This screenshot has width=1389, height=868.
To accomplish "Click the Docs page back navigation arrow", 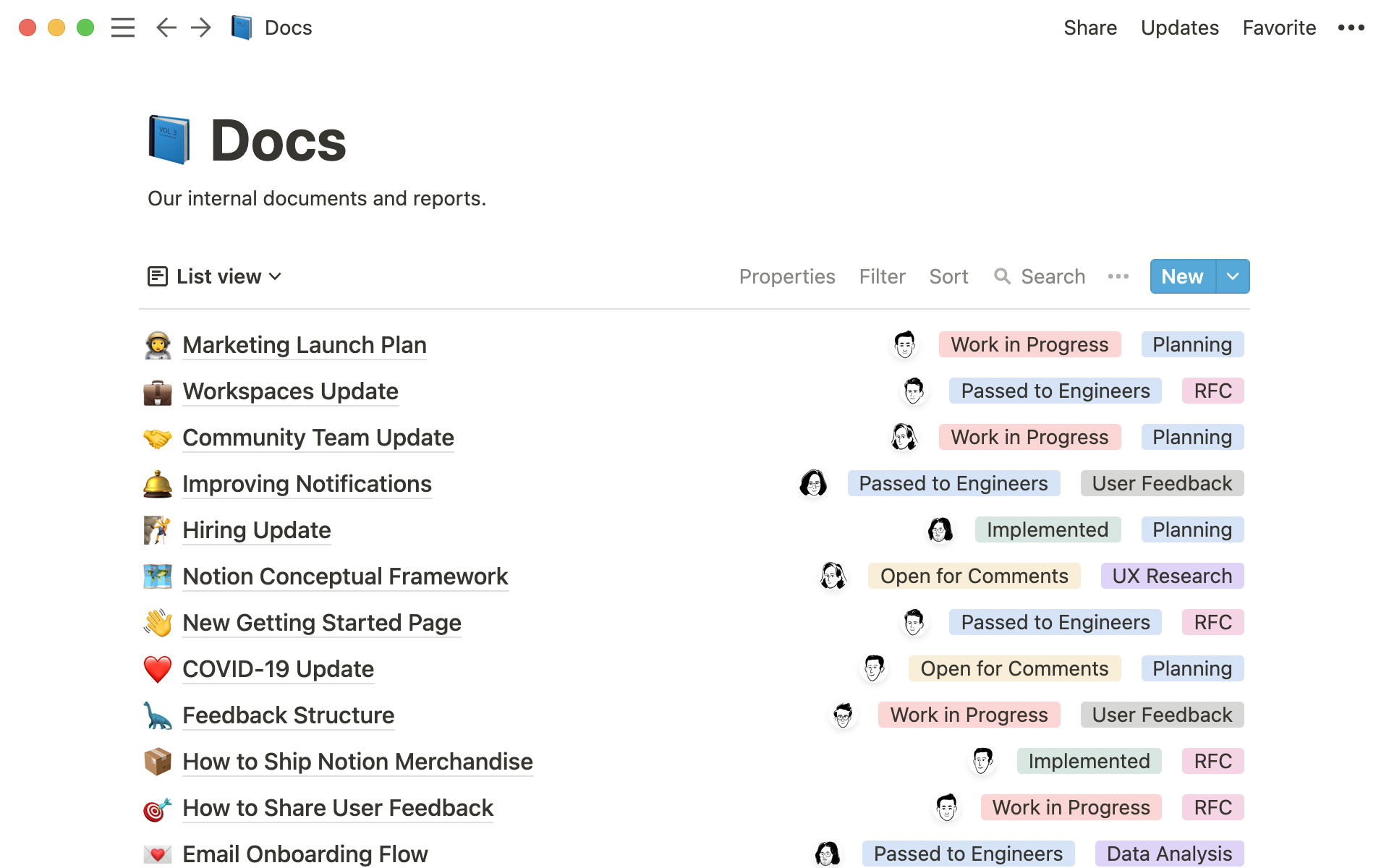I will pyautogui.click(x=166, y=26).
